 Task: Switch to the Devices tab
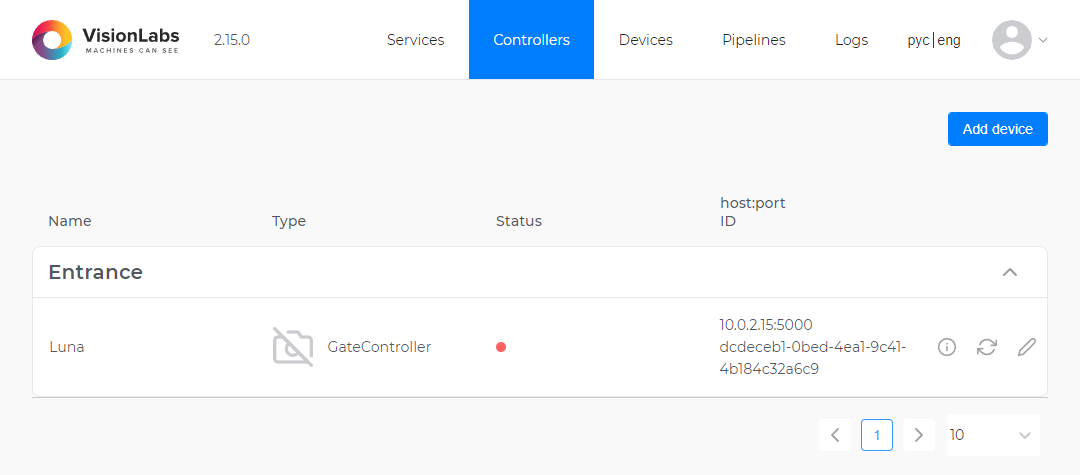click(645, 40)
